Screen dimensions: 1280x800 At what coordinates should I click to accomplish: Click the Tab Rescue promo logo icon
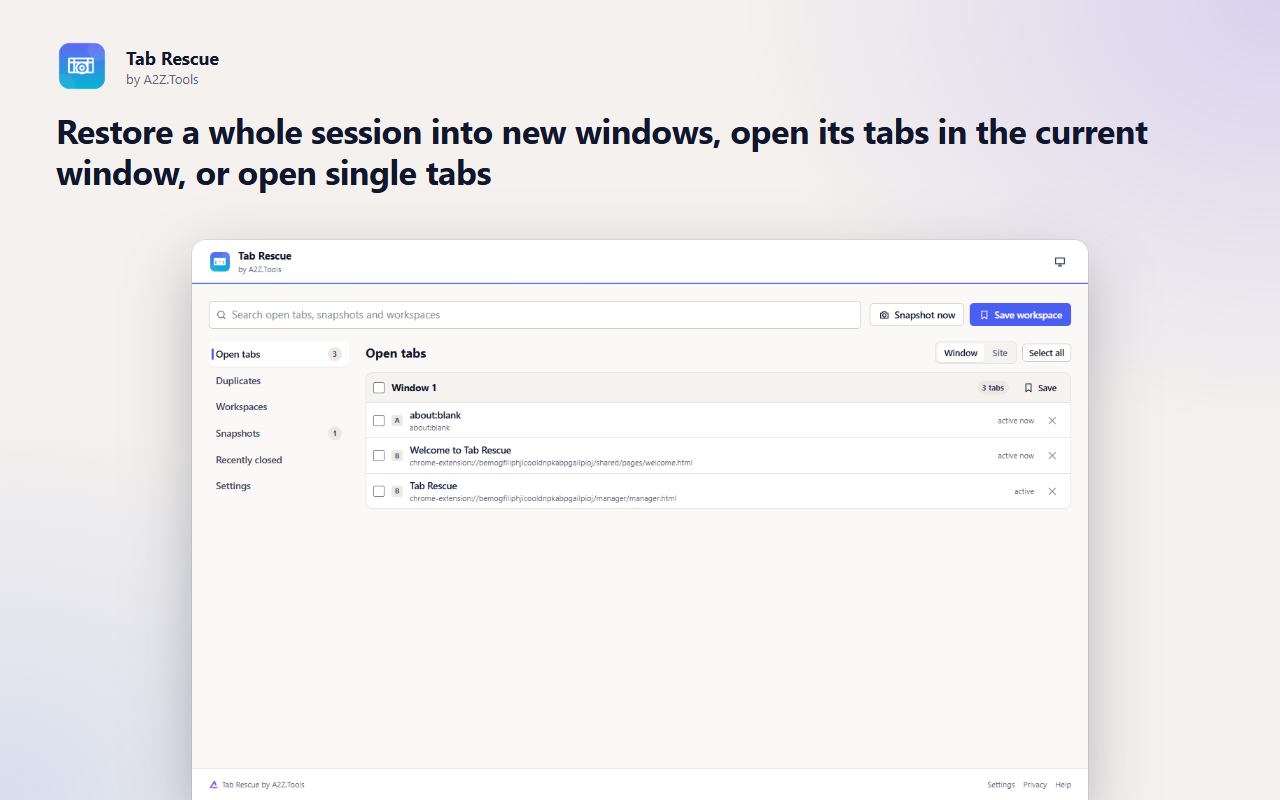tap(82, 66)
